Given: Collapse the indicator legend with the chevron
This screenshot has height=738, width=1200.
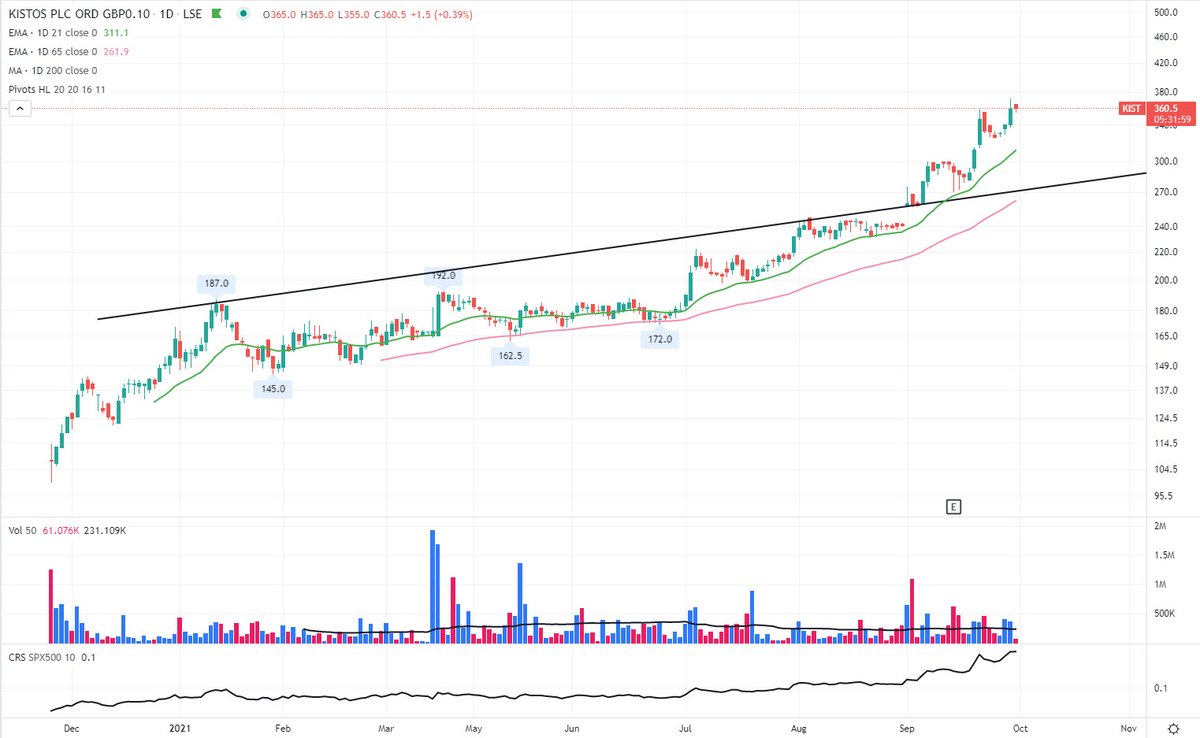Looking at the screenshot, I should click(x=18, y=108).
